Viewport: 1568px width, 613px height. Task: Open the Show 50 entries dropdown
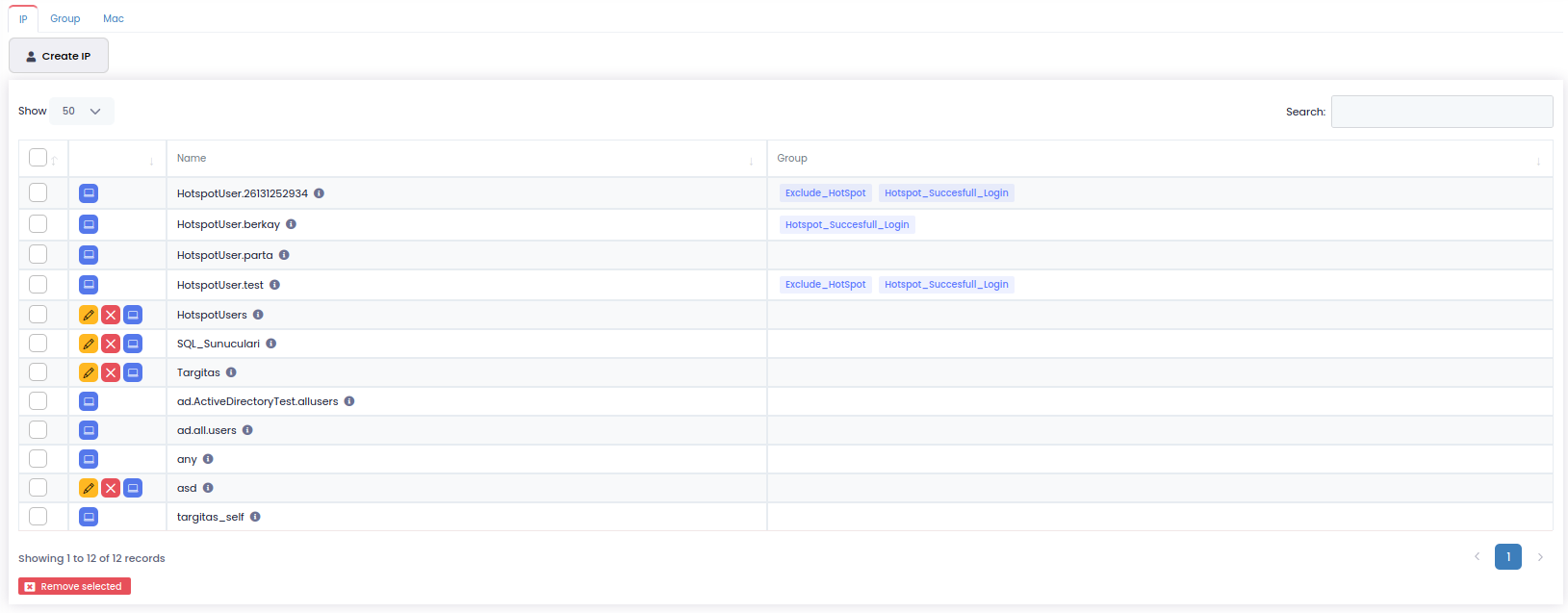(x=82, y=111)
